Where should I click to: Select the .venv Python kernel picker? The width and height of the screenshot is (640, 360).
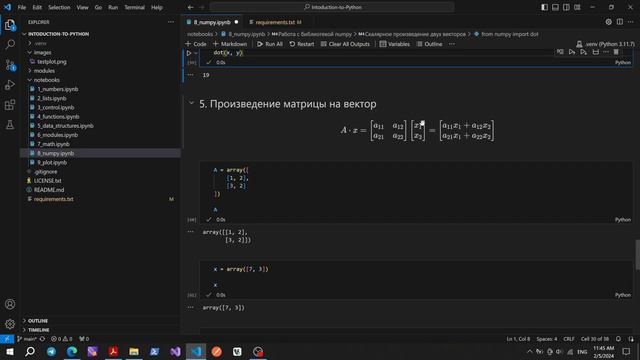coord(605,44)
